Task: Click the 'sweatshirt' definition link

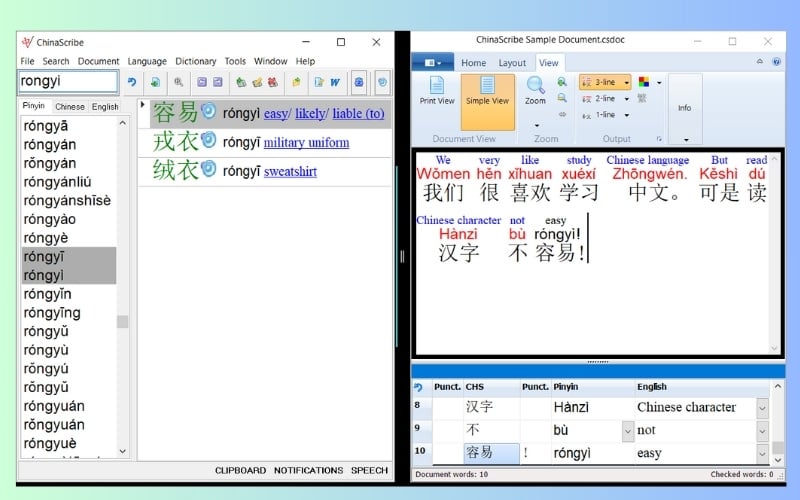Action: point(290,171)
